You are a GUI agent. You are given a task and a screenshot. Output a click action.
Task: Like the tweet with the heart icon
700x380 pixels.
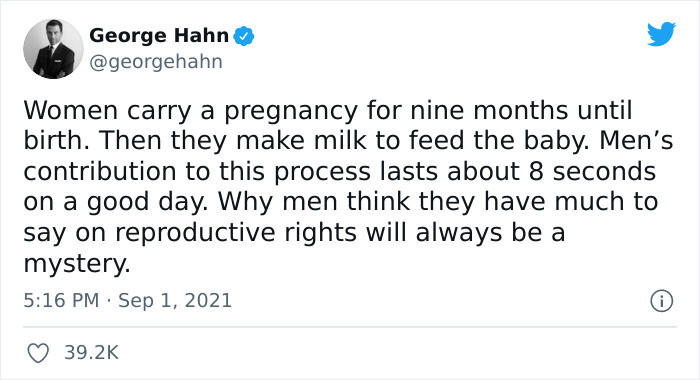click(x=38, y=353)
